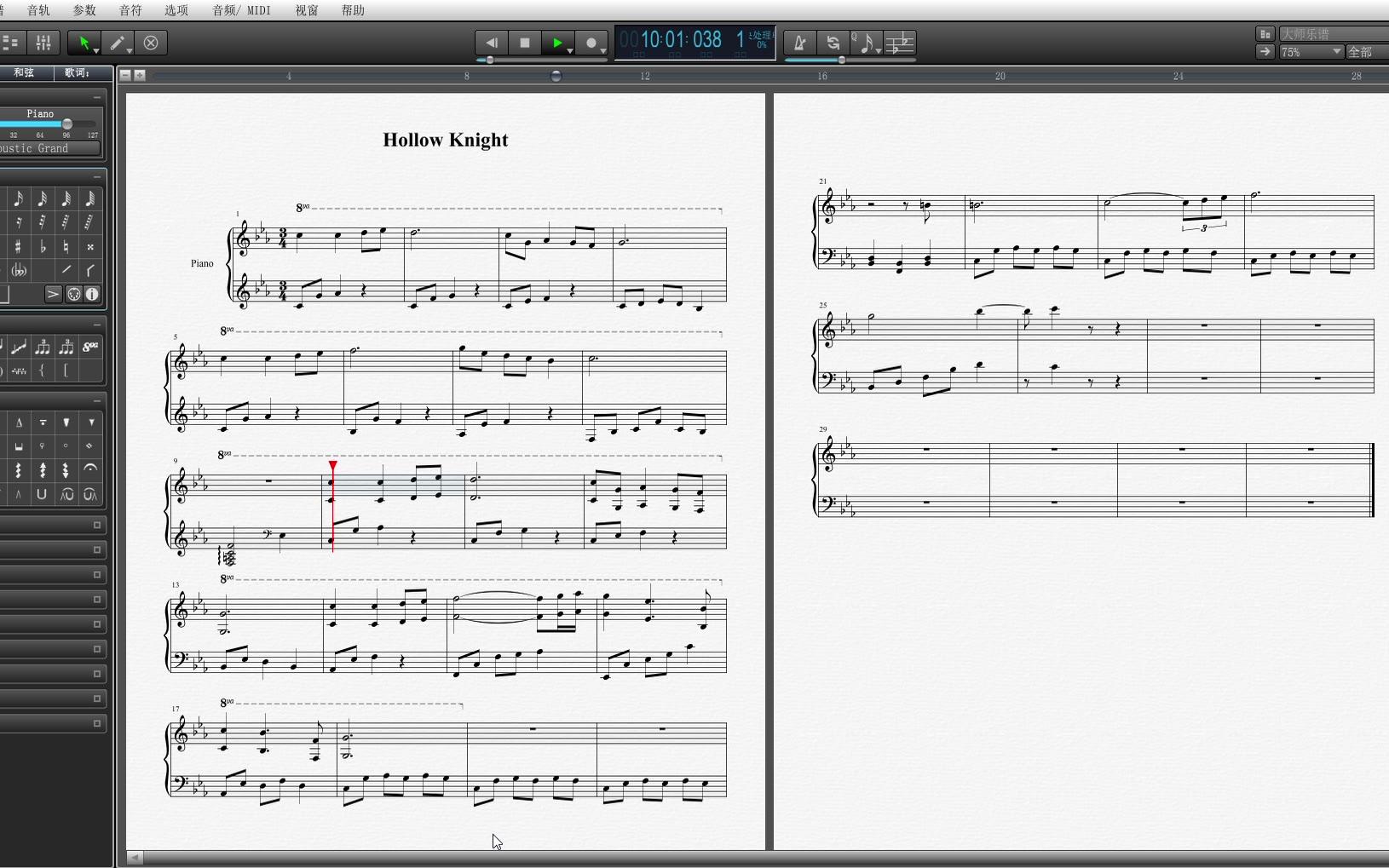Screen dimensions: 1389x868
Task: Click the MIDI connector button beside info
Action: tap(73, 295)
